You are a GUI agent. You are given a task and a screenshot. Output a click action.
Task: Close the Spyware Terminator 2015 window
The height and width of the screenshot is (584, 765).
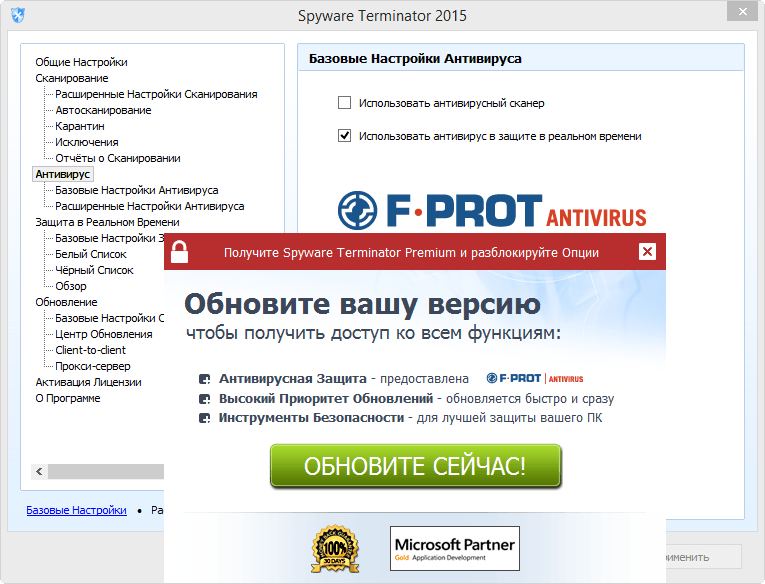(x=743, y=11)
